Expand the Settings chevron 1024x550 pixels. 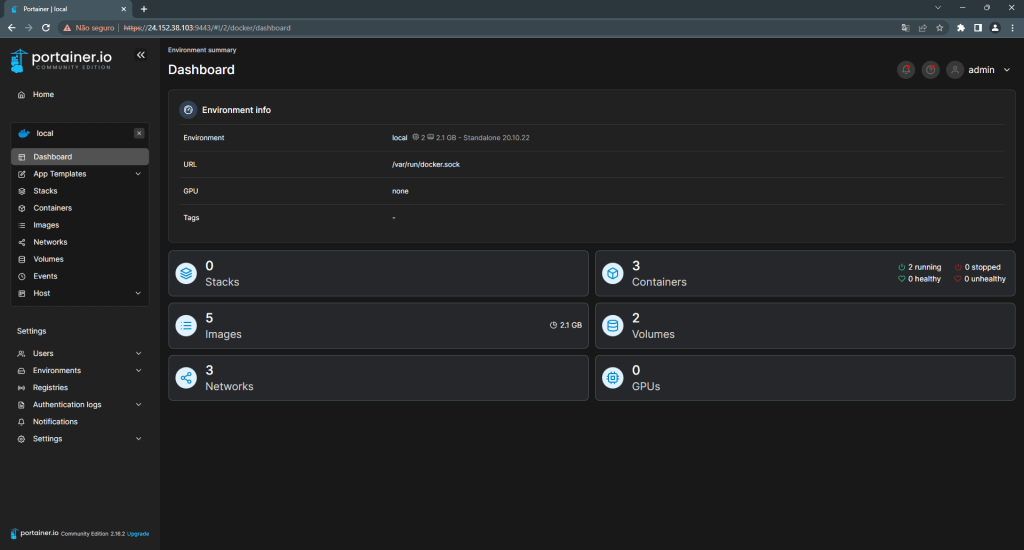(138, 439)
